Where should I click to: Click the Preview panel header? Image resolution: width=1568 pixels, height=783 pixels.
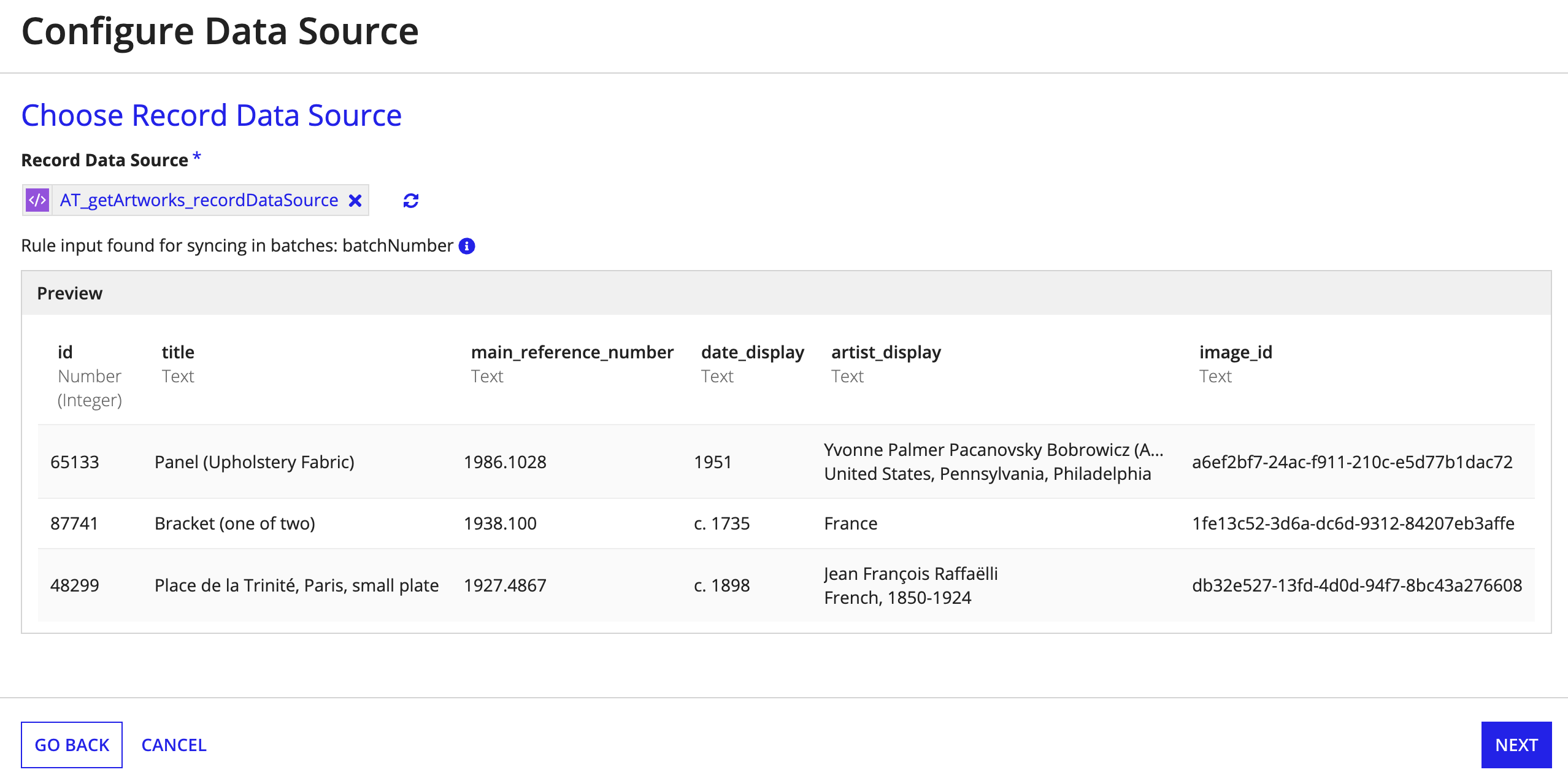point(786,293)
